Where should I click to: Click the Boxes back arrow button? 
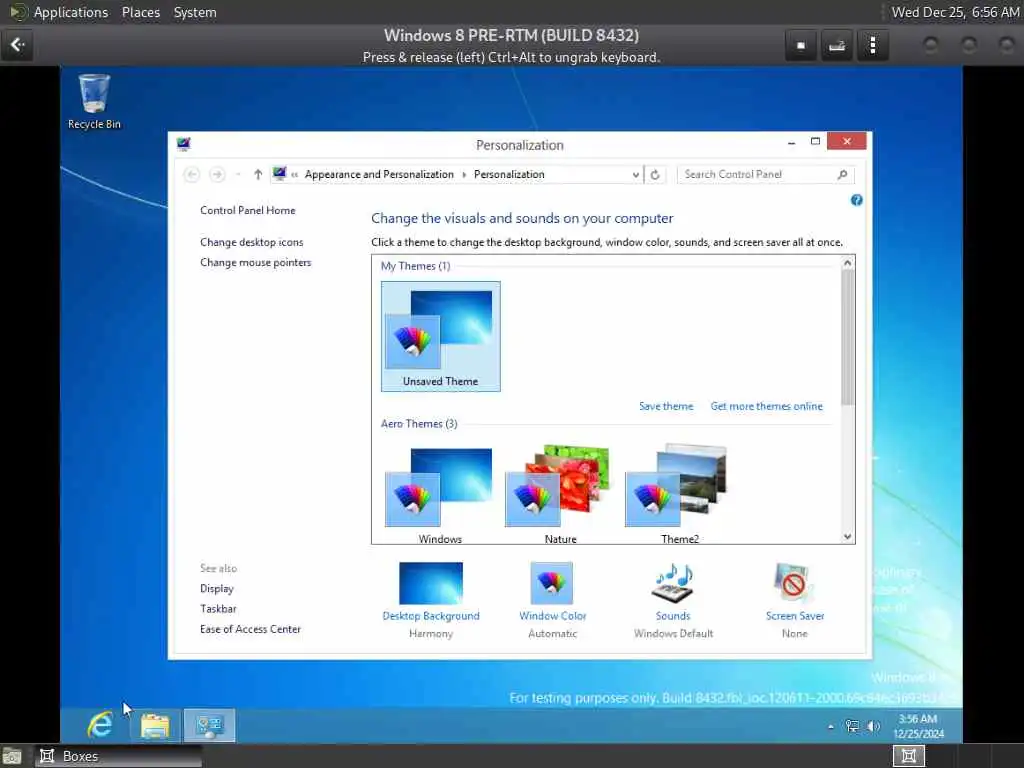coord(17,45)
